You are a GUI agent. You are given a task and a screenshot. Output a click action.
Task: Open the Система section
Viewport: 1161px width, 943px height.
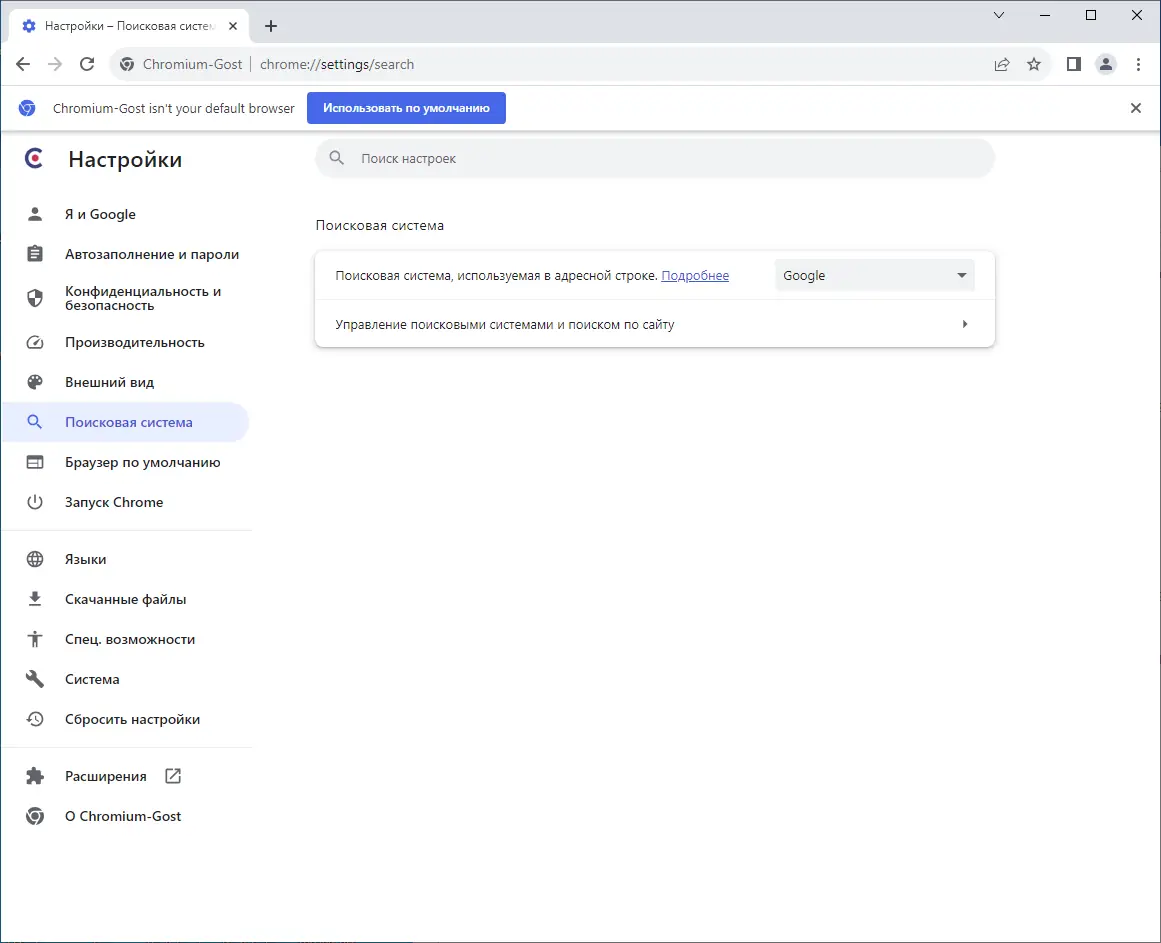coord(126,679)
